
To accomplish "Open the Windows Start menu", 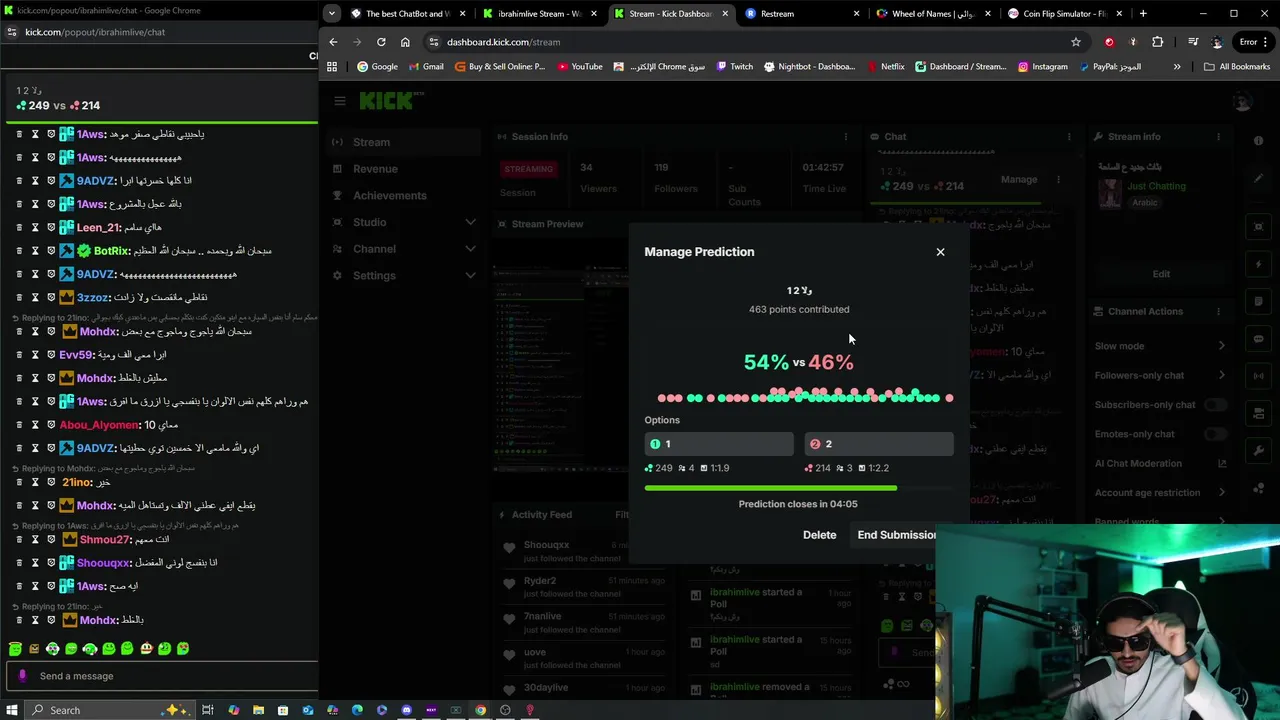I will click(x=12, y=710).
